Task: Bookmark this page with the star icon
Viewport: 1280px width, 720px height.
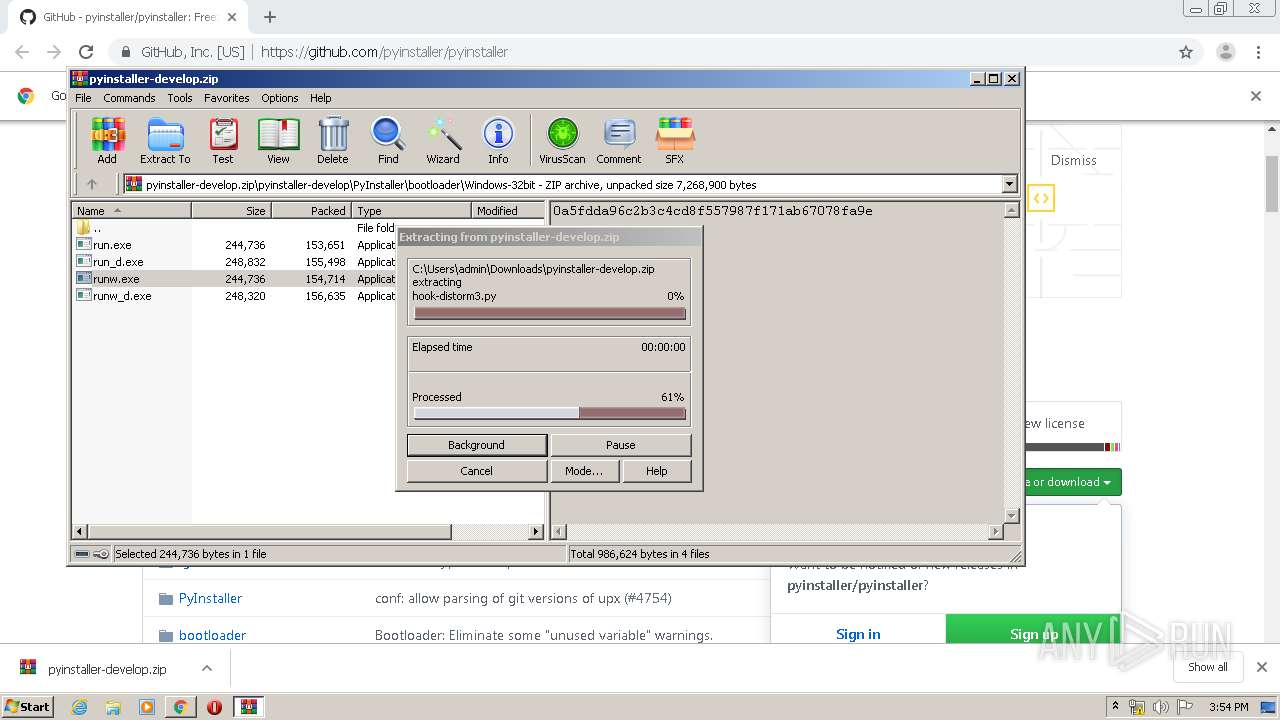Action: tap(1186, 52)
